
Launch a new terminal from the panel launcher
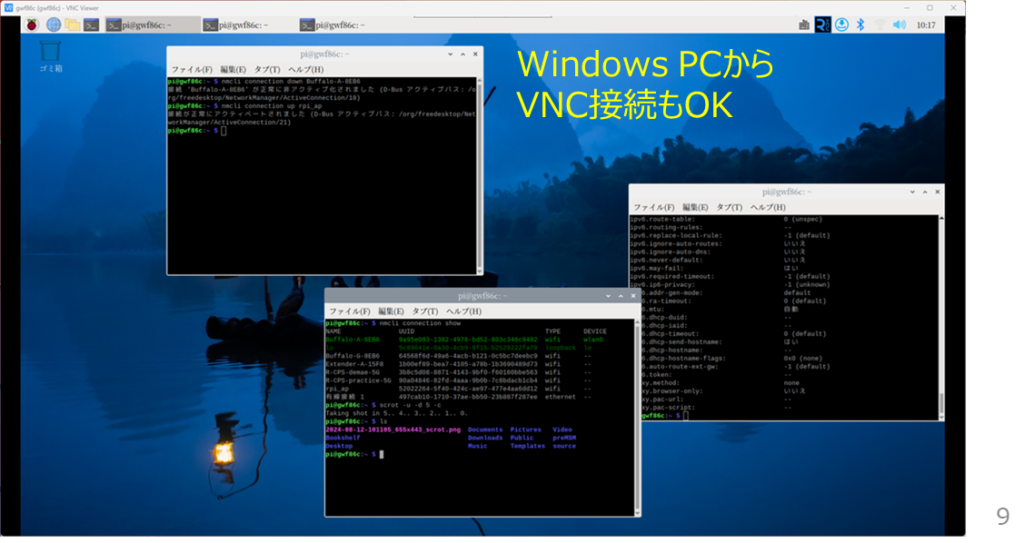pos(91,24)
